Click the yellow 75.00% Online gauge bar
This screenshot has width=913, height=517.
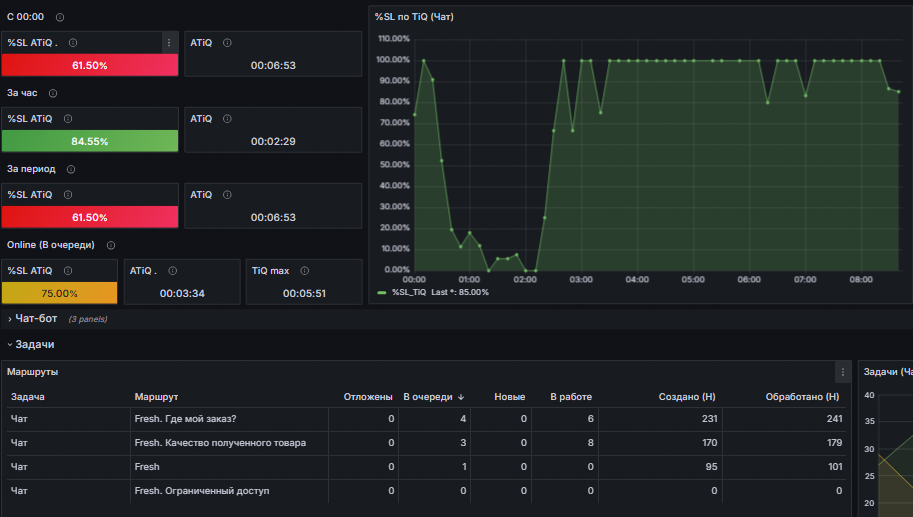[x=59, y=293]
